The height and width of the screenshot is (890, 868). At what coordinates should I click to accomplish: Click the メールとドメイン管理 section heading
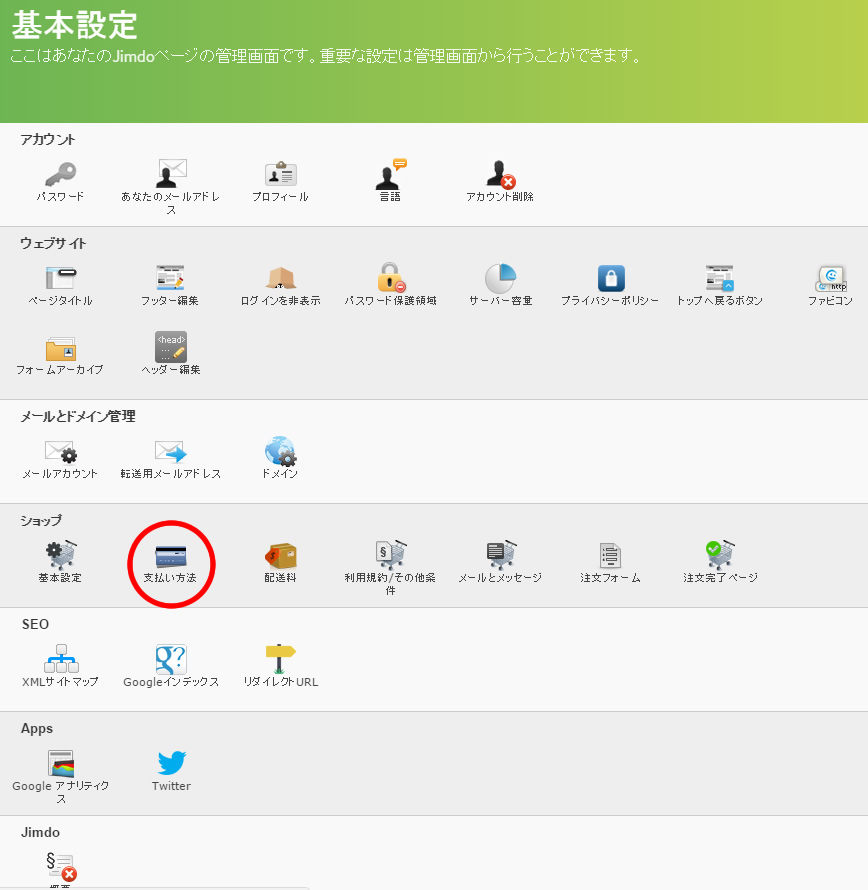78,416
